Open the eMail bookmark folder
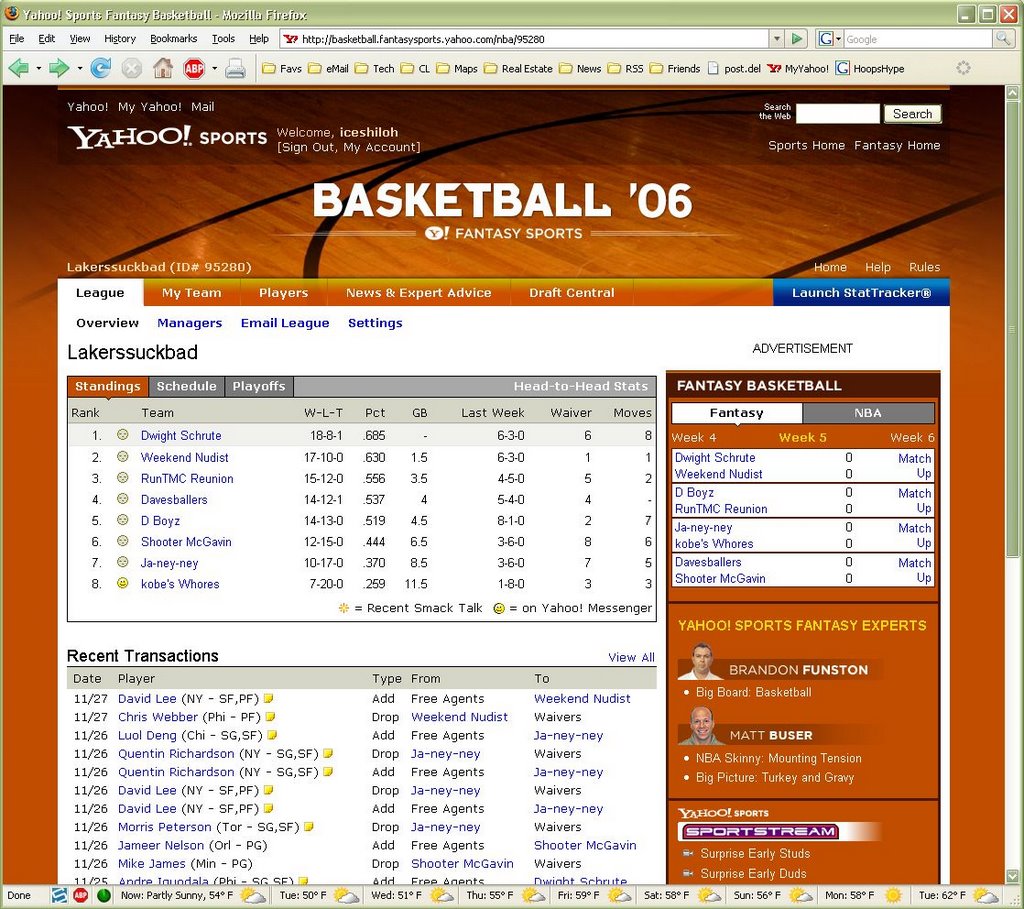 tap(328, 69)
